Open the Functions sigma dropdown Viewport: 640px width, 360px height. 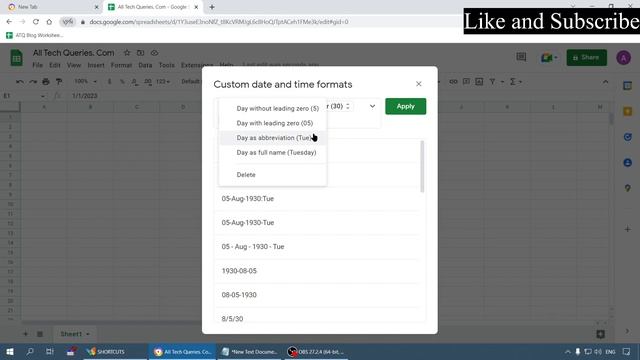coord(515,82)
